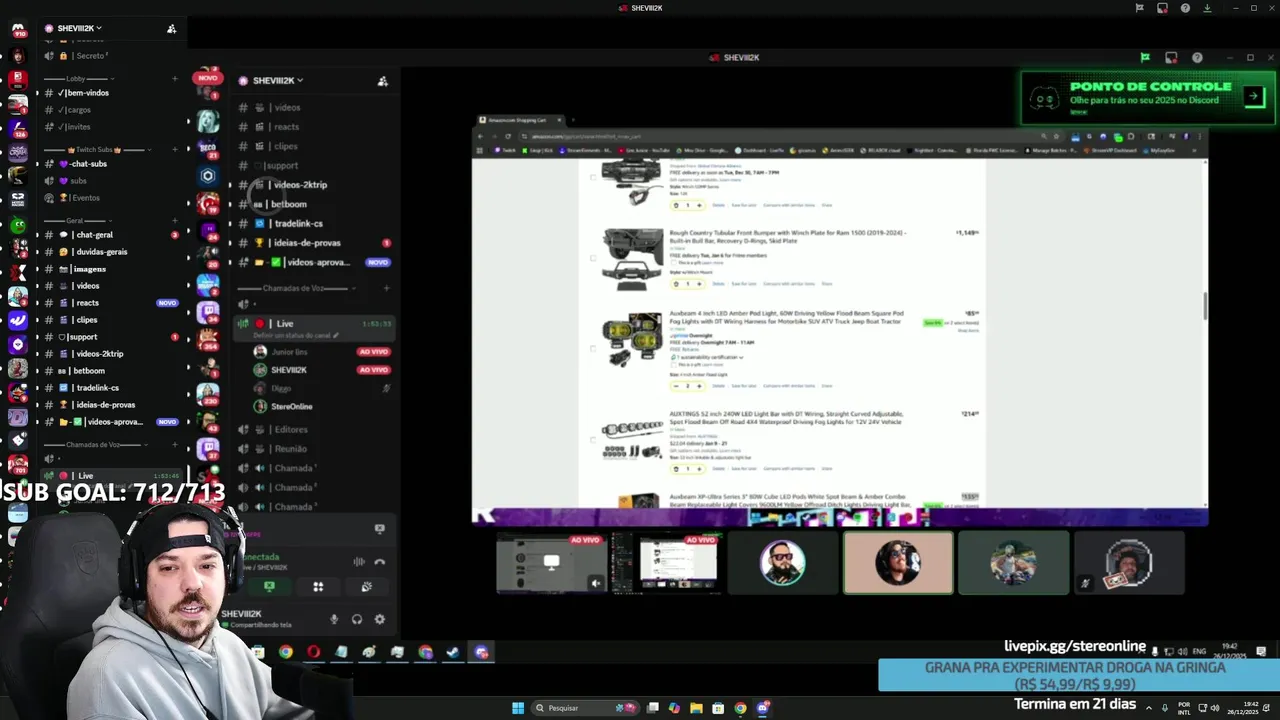Click the browser back button in the streamed Chrome
The image size is (1280, 720).
[480, 136]
